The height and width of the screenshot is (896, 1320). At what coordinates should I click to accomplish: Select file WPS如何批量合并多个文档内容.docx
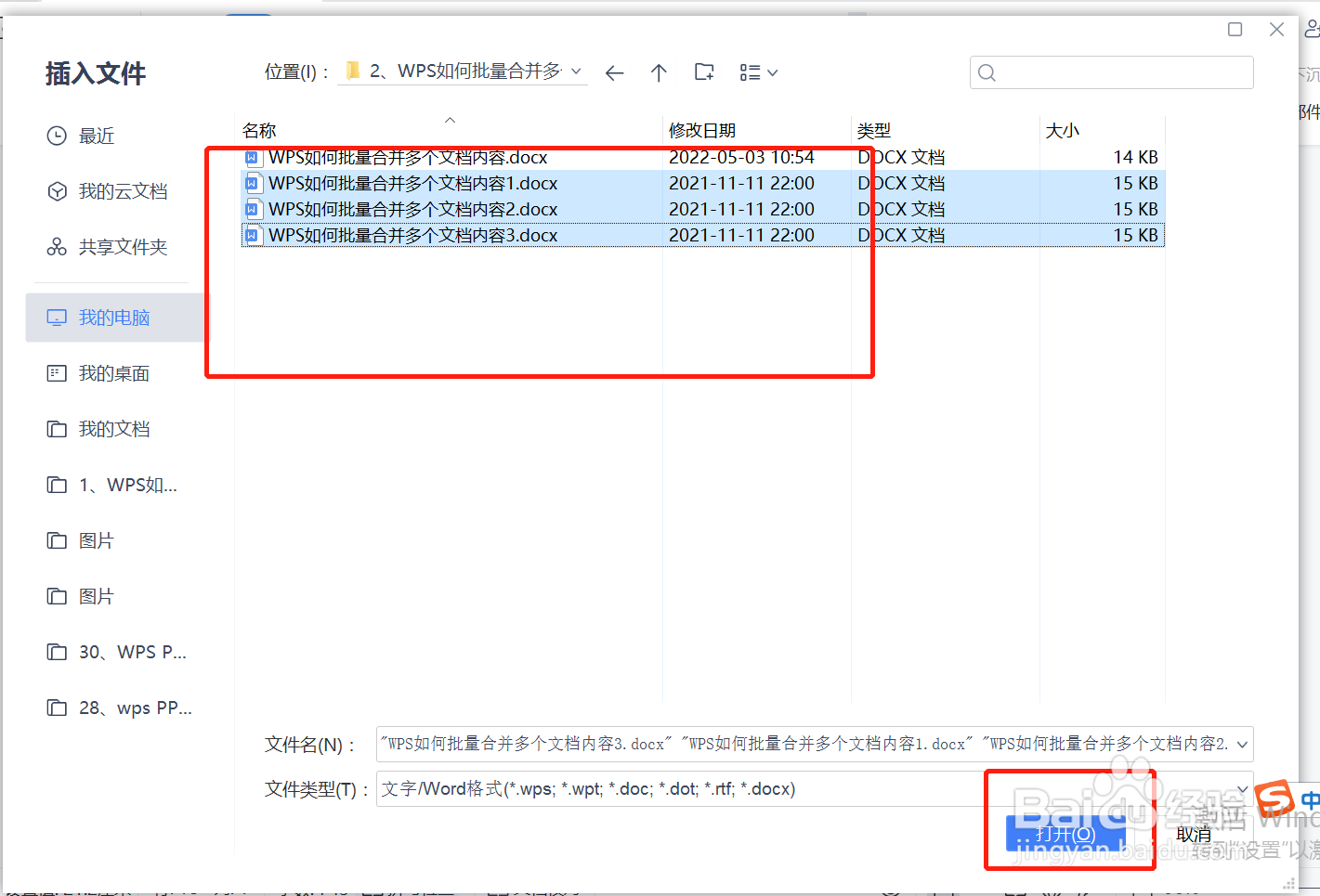point(408,157)
